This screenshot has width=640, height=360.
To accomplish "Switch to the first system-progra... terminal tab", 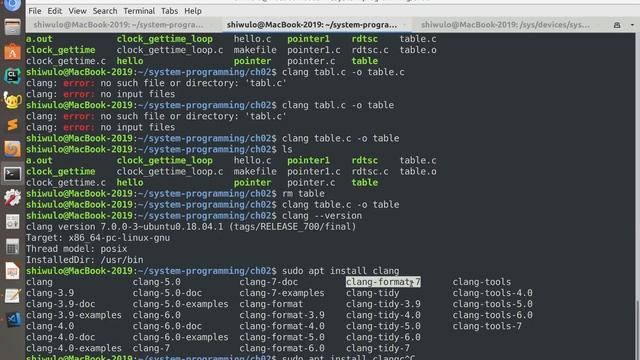I will [118, 25].
